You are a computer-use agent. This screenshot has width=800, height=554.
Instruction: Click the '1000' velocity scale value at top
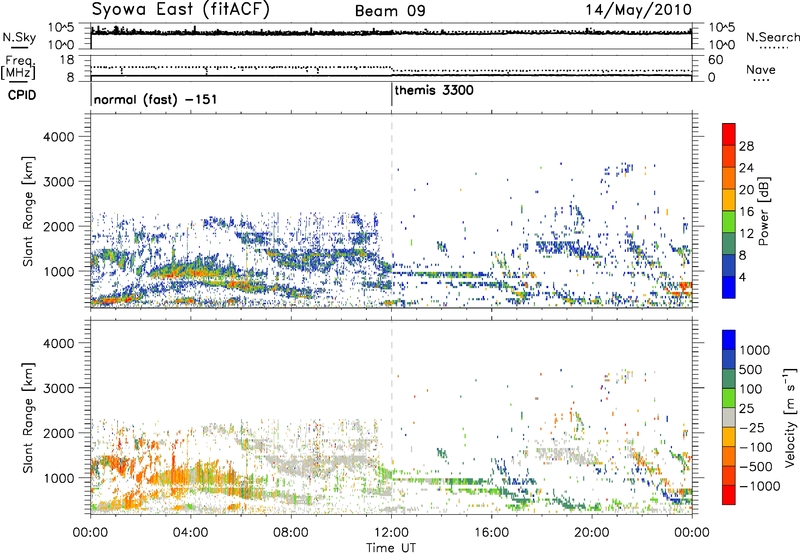pyautogui.click(x=755, y=350)
